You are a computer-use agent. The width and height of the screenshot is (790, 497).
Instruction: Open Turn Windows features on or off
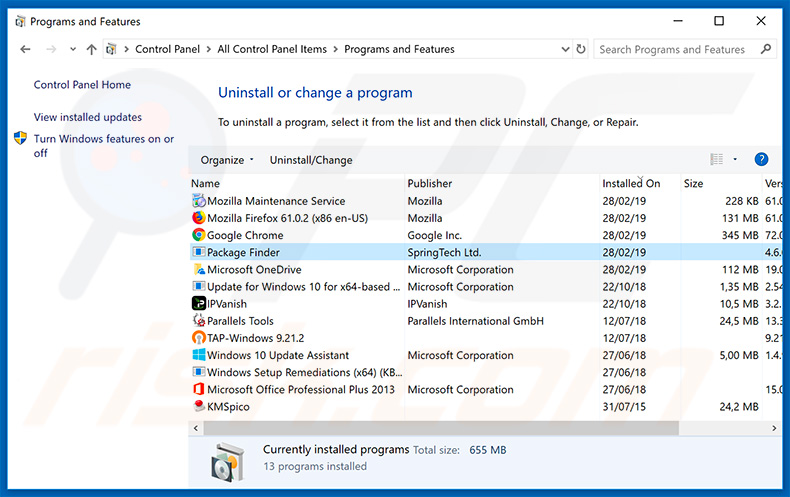[x=104, y=146]
